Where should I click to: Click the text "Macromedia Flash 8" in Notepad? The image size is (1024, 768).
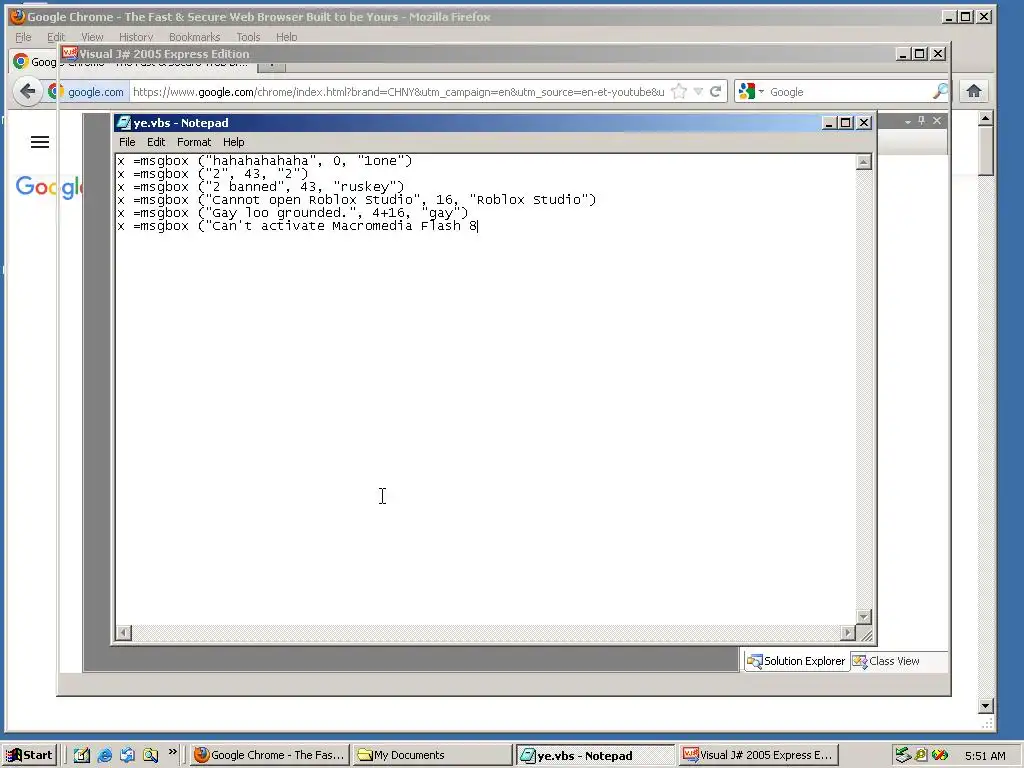[x=405, y=226]
